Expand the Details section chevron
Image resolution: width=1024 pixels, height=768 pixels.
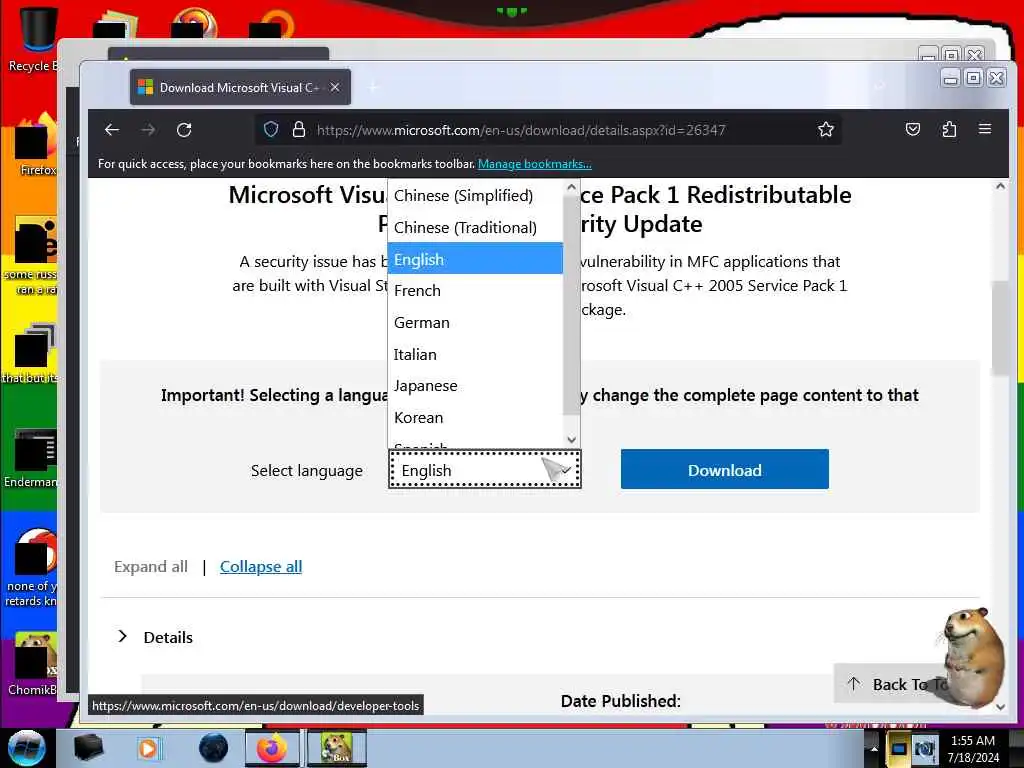pyautogui.click(x=122, y=636)
